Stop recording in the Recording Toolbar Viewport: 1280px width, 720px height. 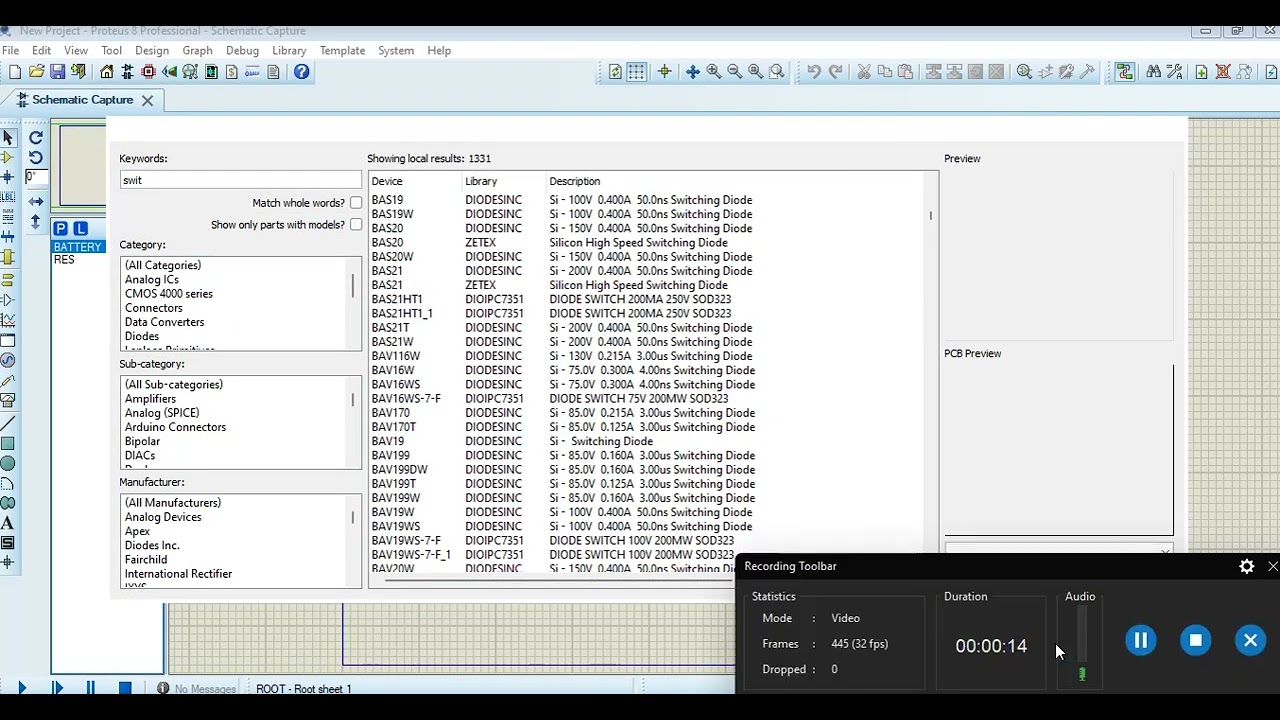click(x=1195, y=640)
